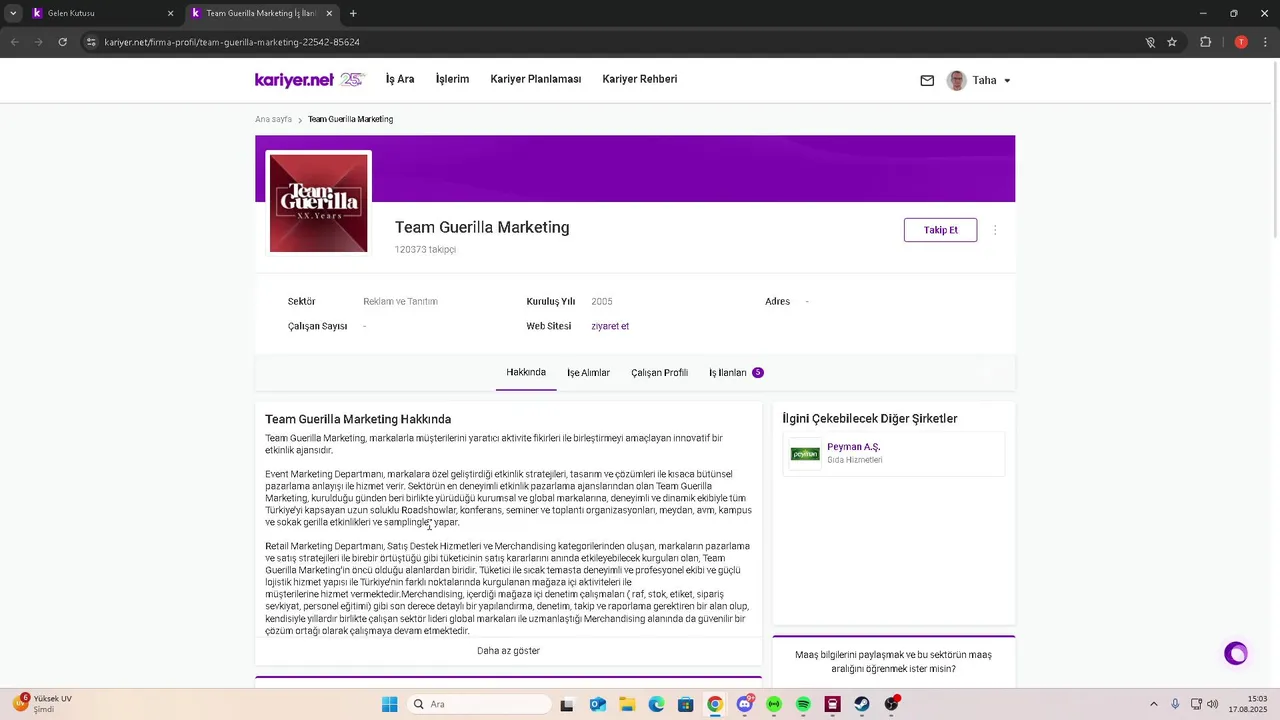1280x720 pixels.
Task: Open the Yüksek UV weather widget
Action: coord(44,704)
